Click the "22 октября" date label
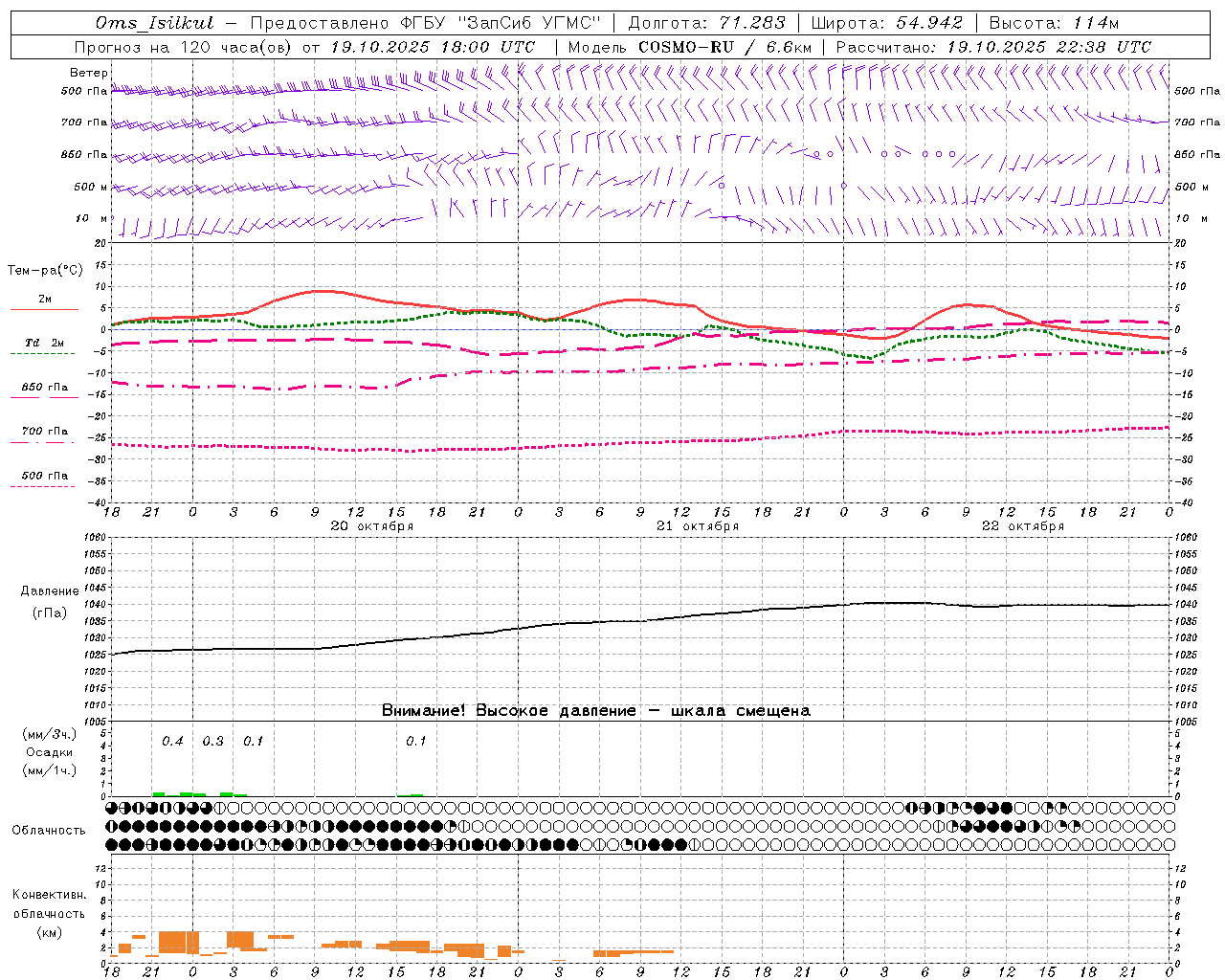 pyautogui.click(x=1023, y=526)
